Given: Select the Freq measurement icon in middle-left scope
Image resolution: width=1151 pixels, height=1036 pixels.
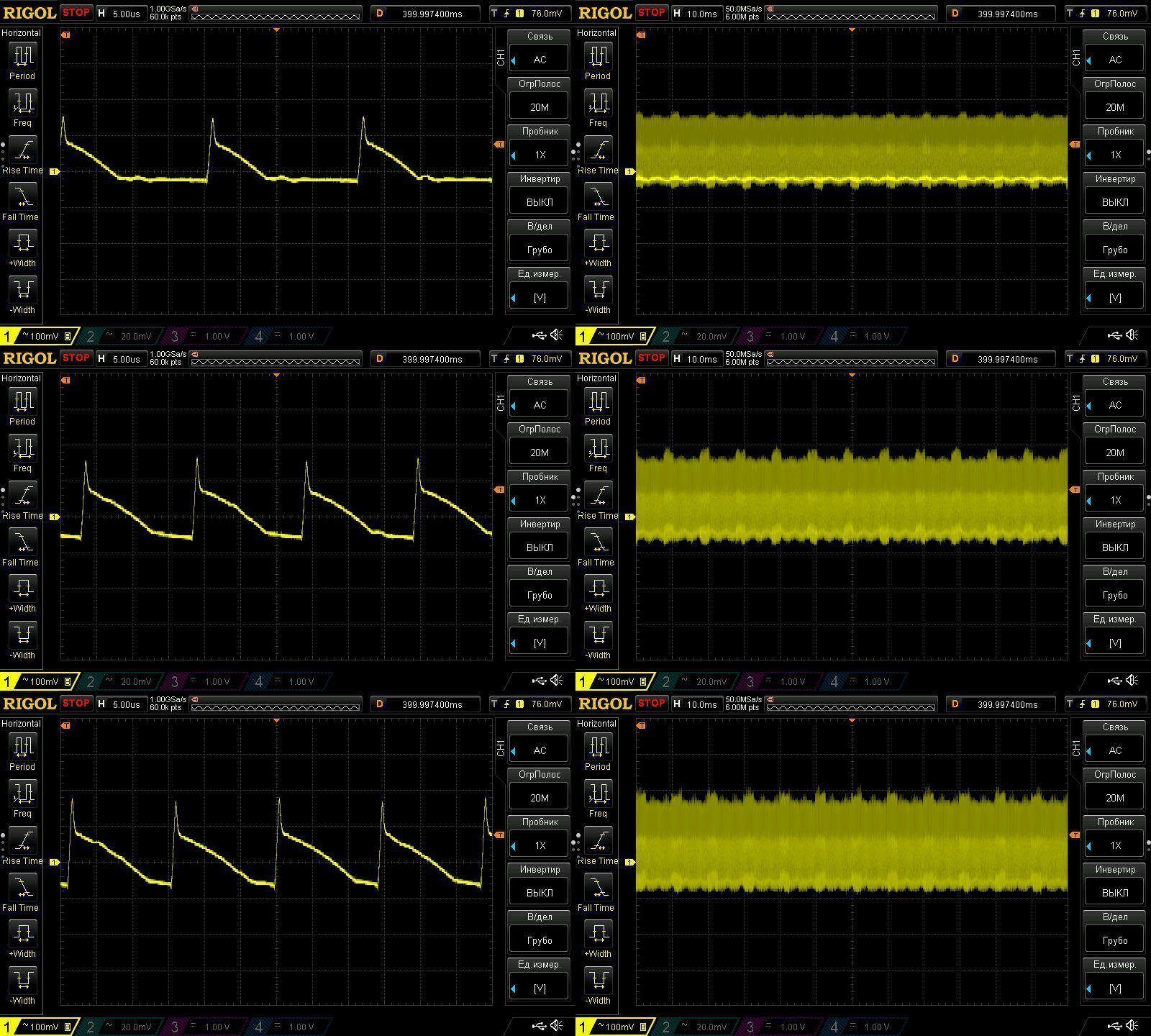Looking at the screenshot, I should coord(22,448).
